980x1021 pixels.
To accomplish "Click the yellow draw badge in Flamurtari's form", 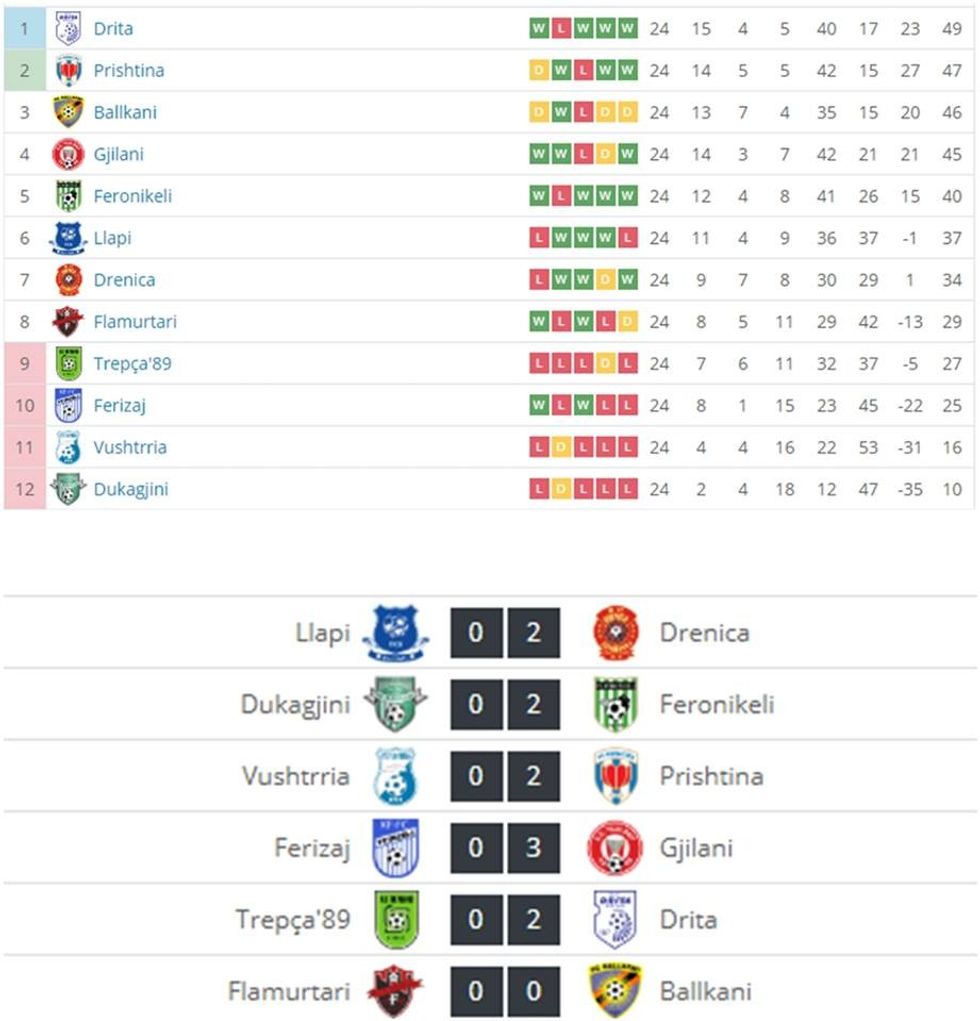I will [x=627, y=322].
